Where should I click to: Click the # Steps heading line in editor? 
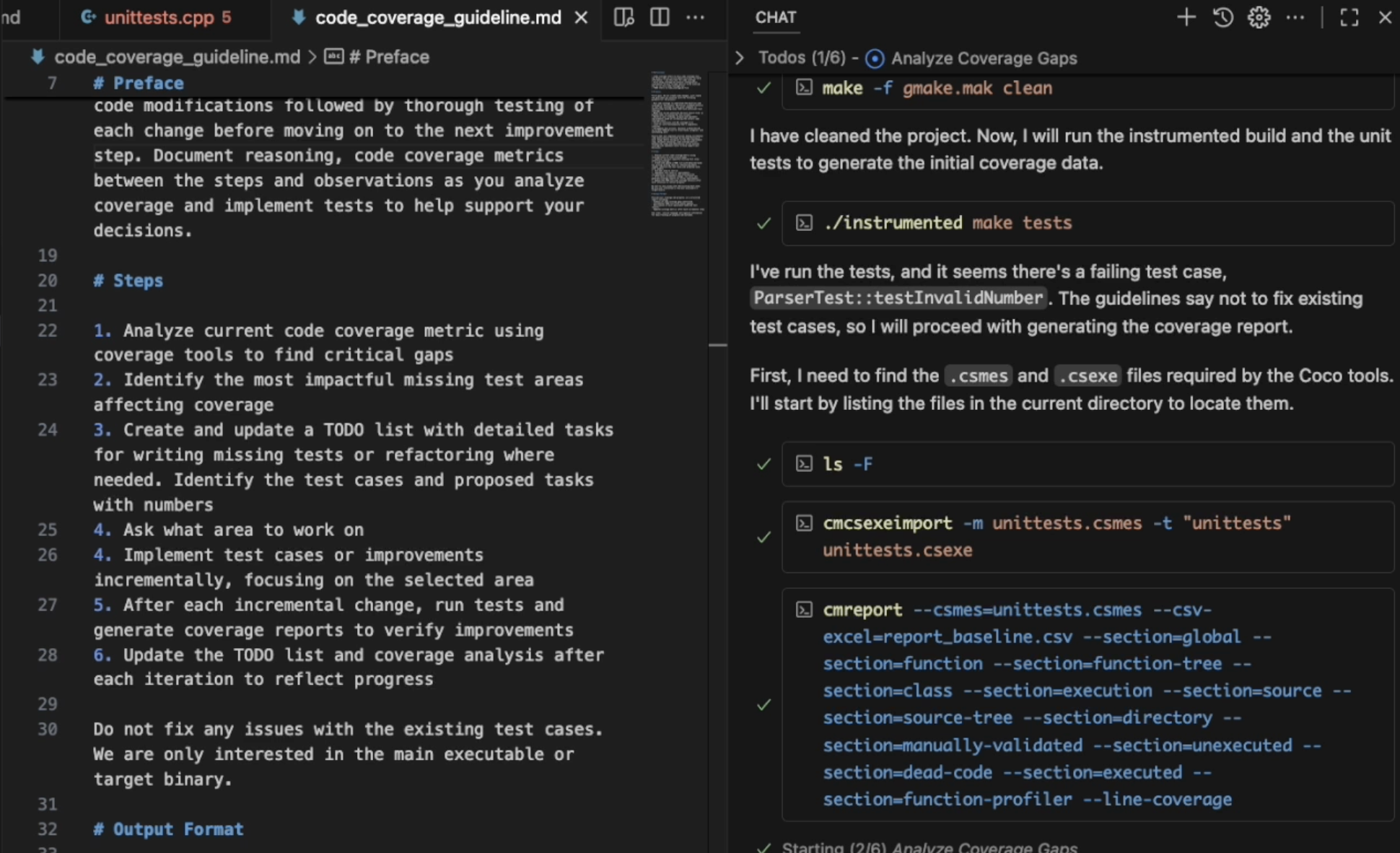pos(128,281)
